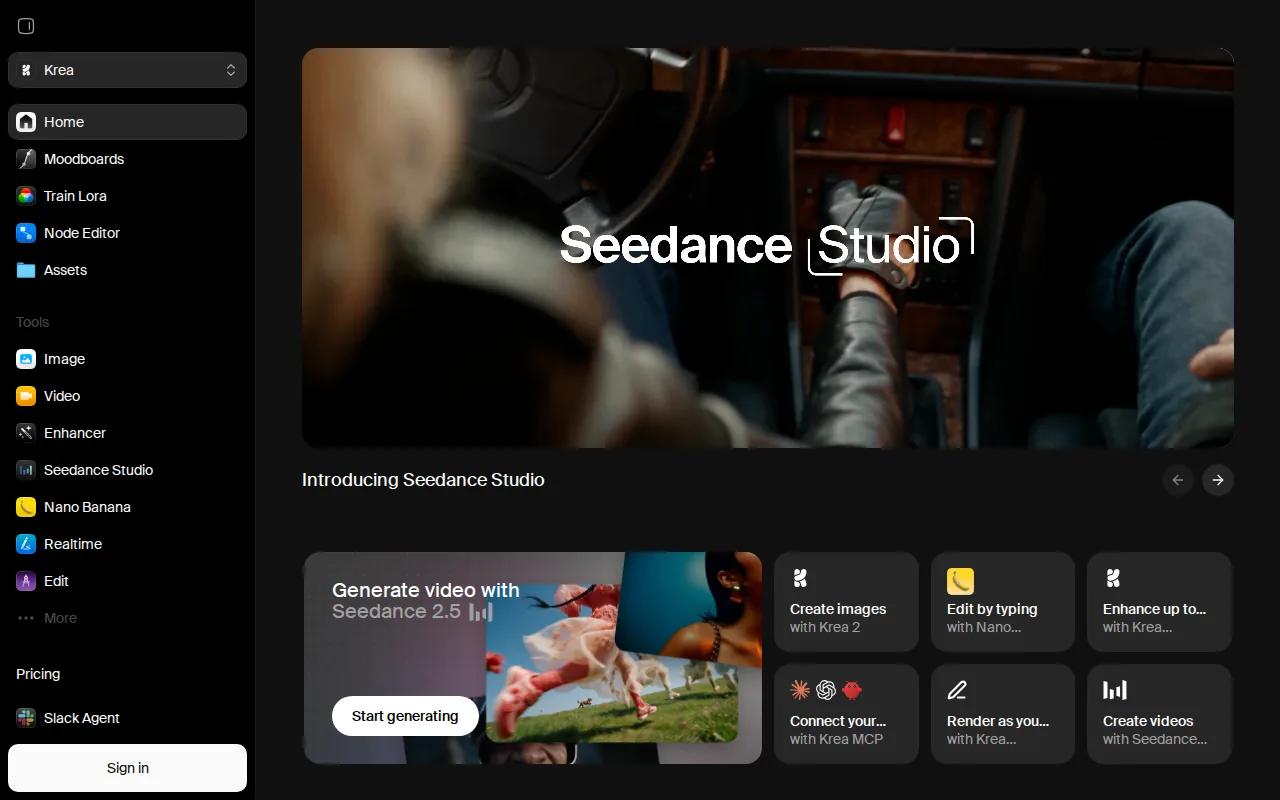This screenshot has height=800, width=1280.
Task: Go to previous banner slide arrow
Action: [x=1178, y=480]
